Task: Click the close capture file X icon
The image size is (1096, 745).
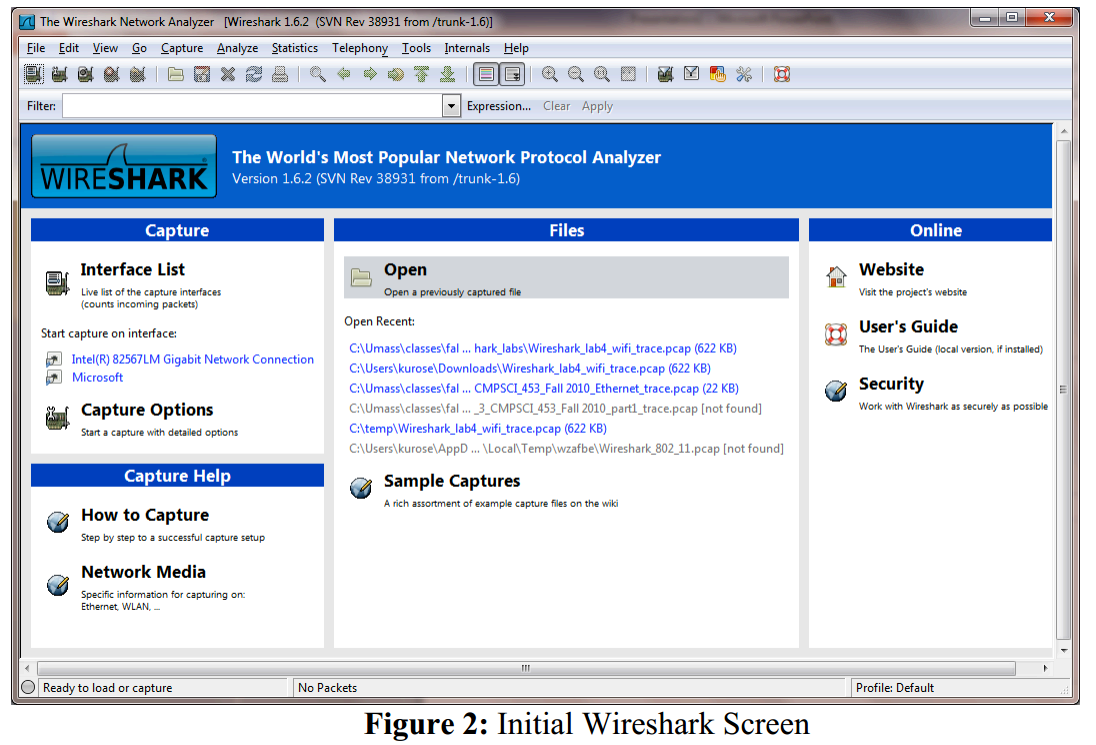Action: (228, 74)
